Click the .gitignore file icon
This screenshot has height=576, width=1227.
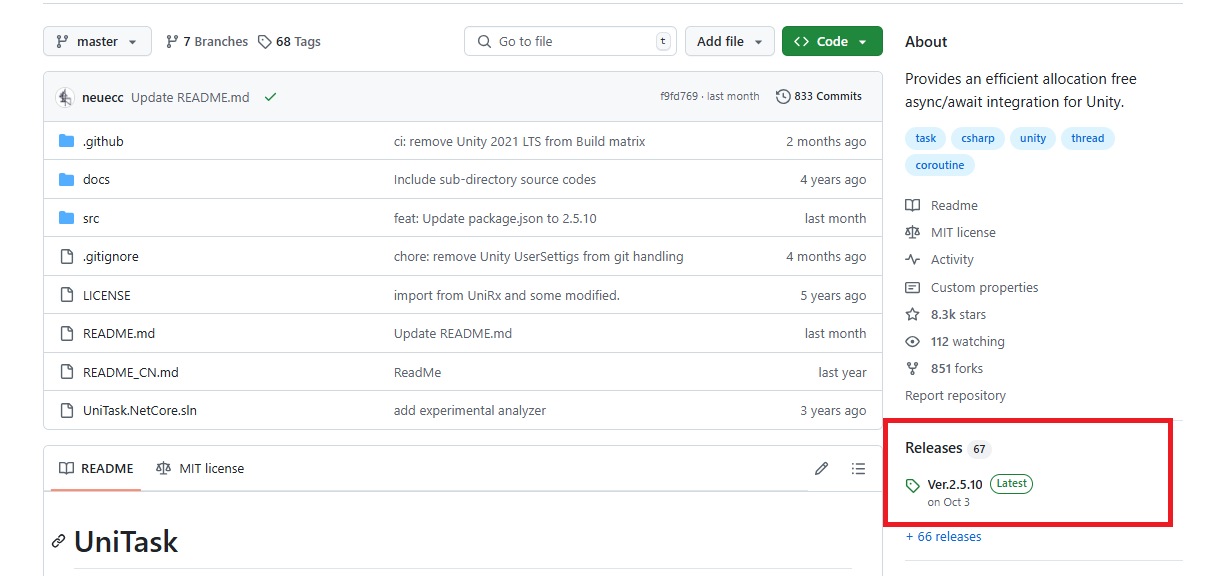pyautogui.click(x=67, y=256)
